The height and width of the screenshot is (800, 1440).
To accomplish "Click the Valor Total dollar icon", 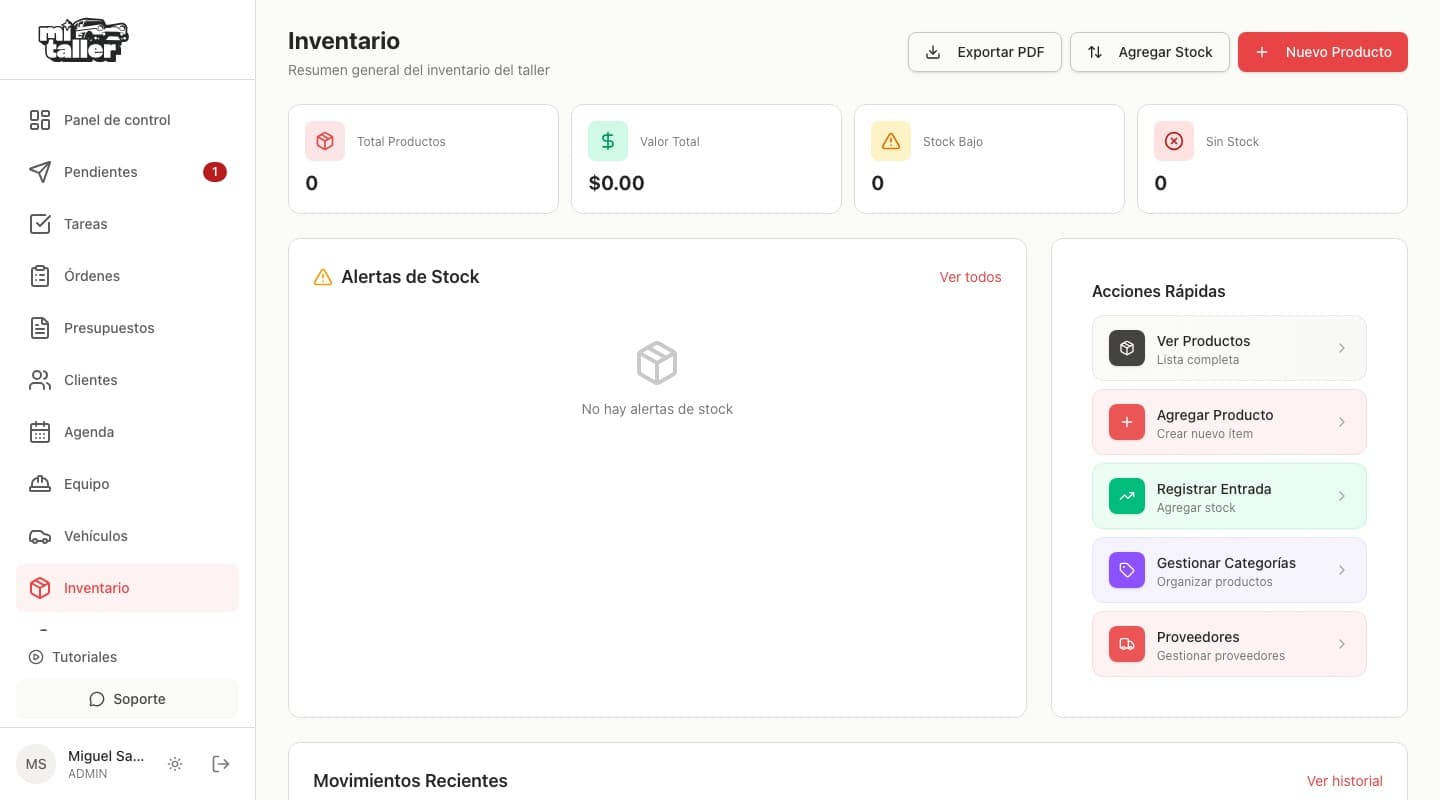I will pyautogui.click(x=608, y=141).
